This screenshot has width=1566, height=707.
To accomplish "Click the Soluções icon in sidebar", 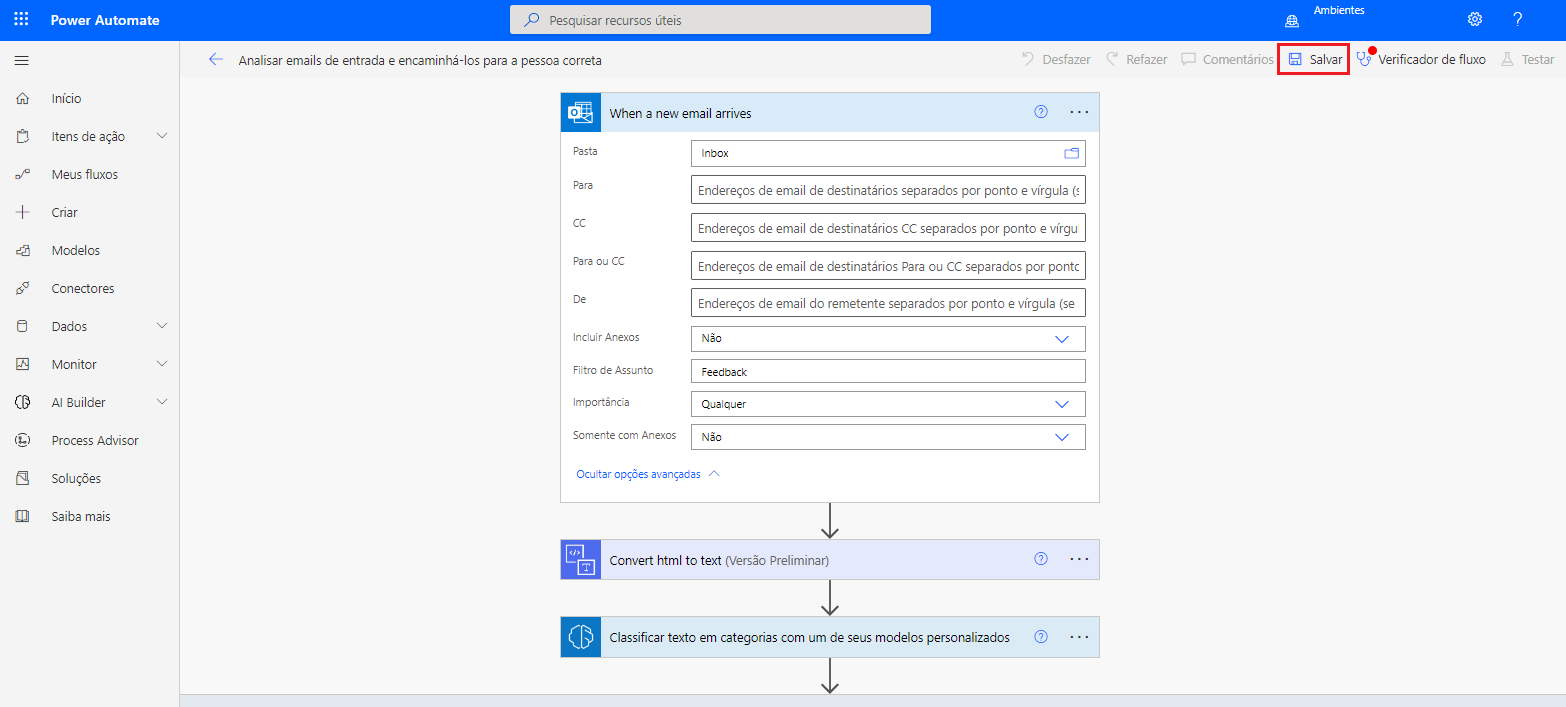I will pos(23,478).
